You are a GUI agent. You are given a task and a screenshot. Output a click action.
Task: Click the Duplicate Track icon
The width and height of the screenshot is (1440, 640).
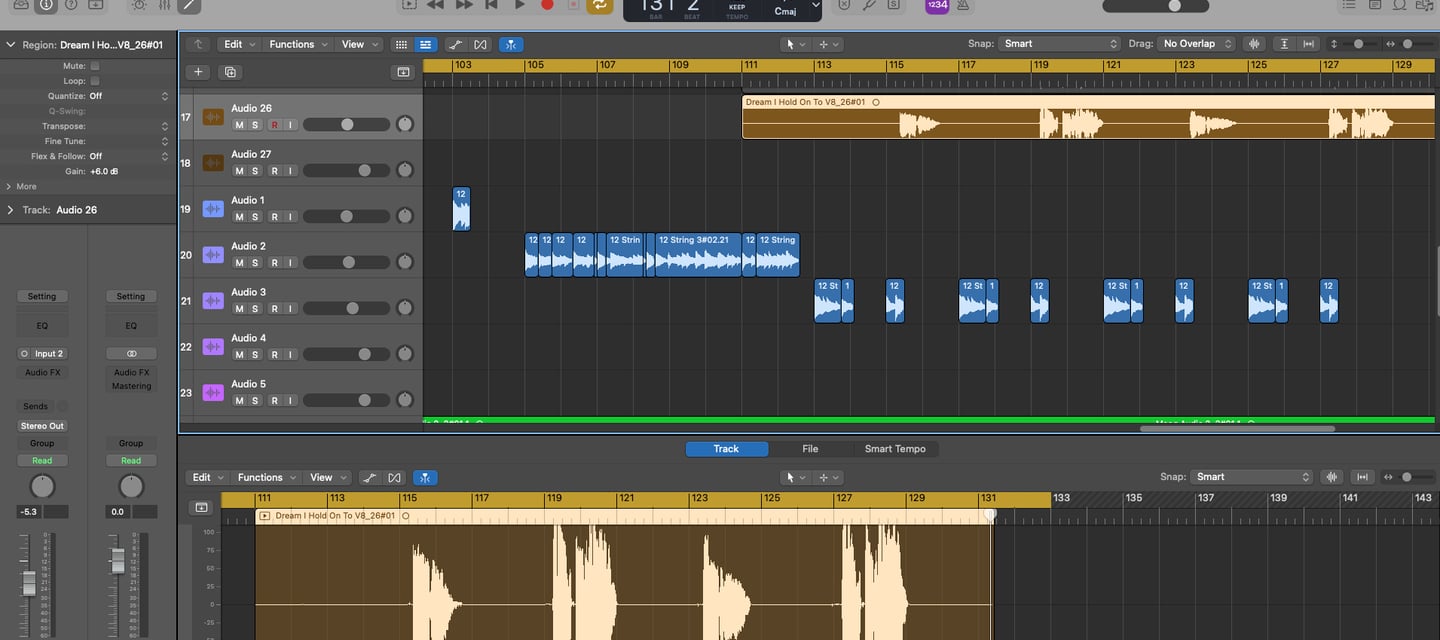(230, 72)
